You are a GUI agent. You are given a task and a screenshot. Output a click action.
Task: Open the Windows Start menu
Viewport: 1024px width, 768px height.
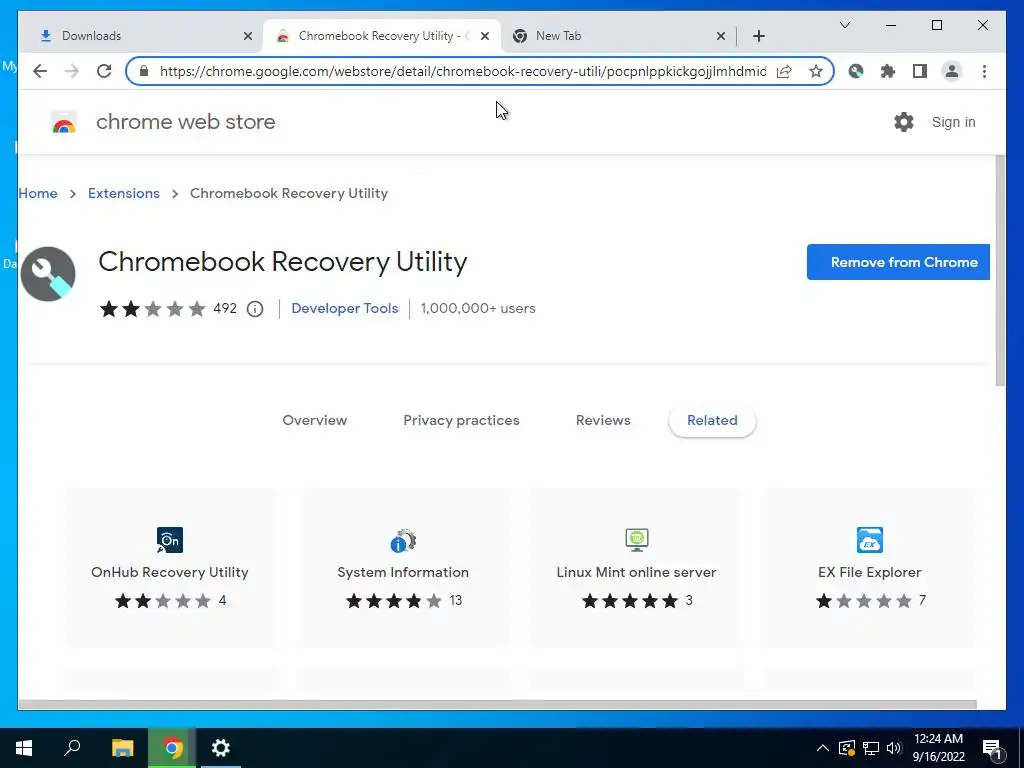[x=24, y=748]
